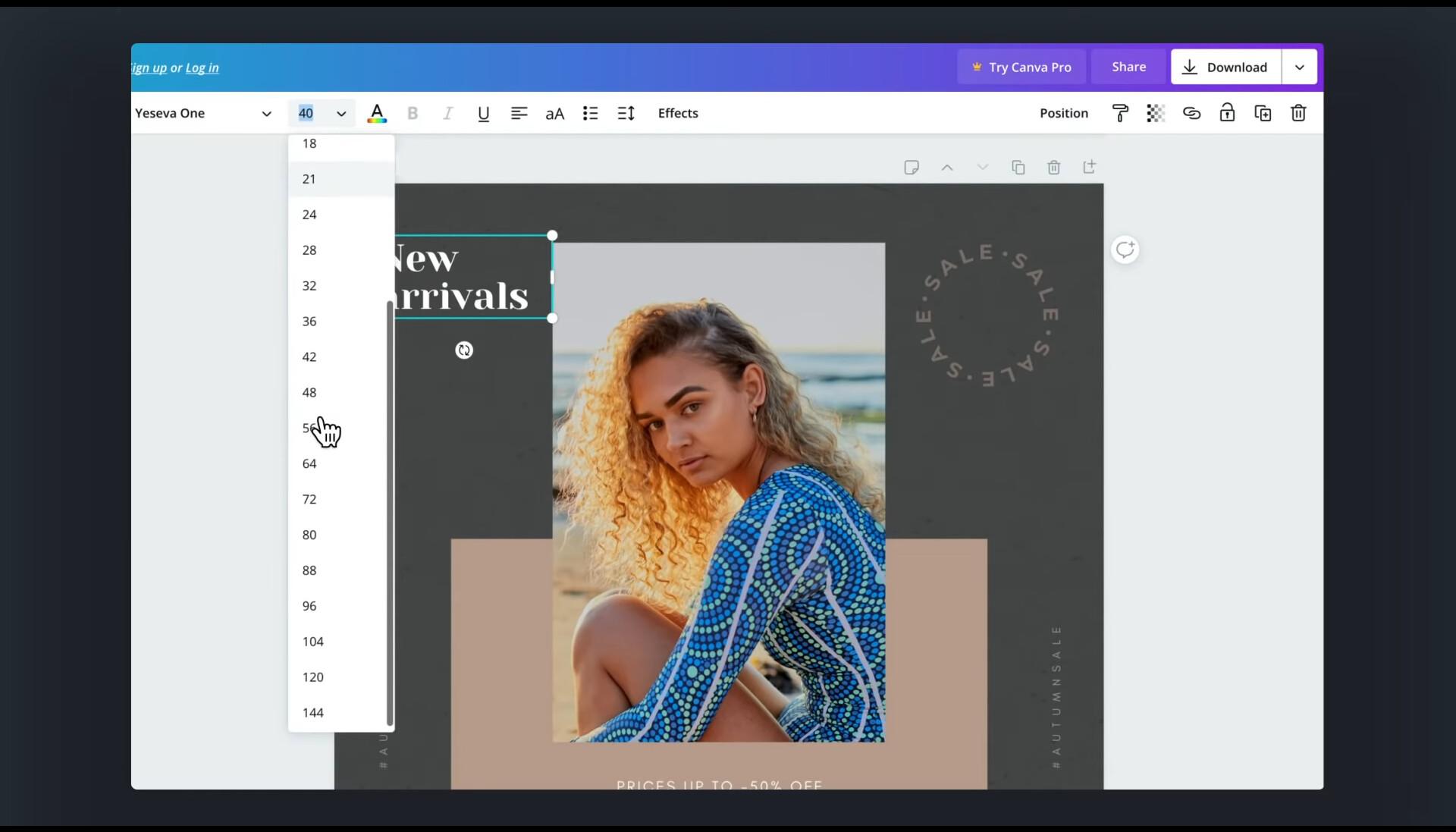This screenshot has height=832, width=1456.
Task: Click Try Canva Pro button
Action: point(1021,67)
